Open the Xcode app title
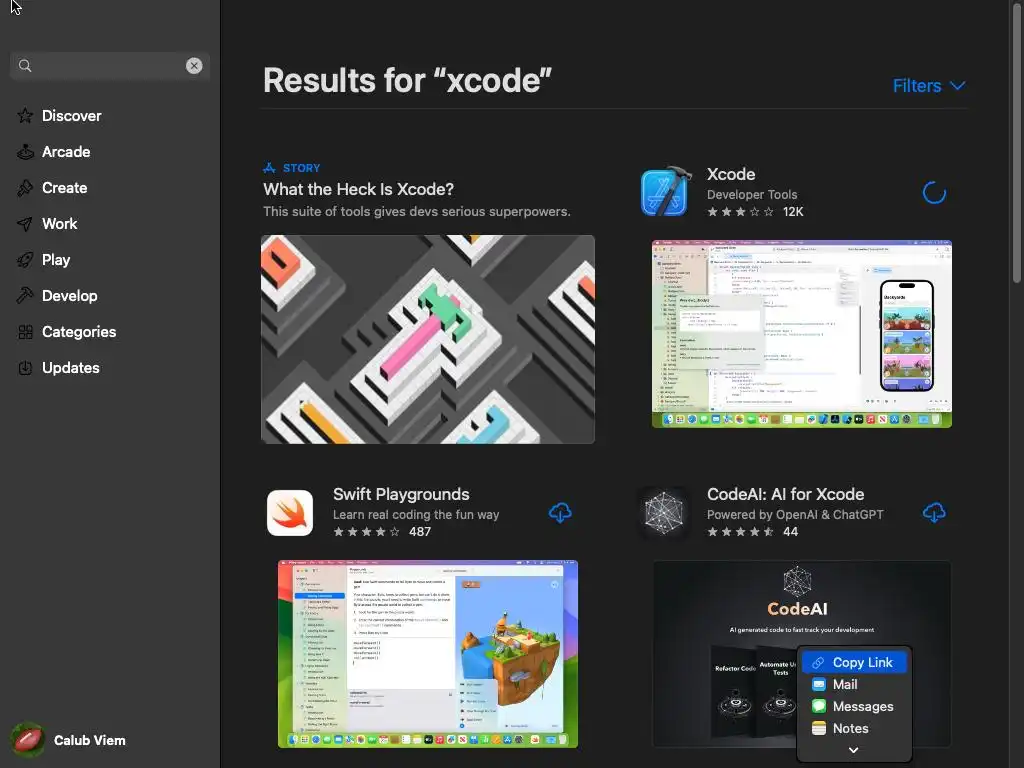 pyautogui.click(x=731, y=174)
